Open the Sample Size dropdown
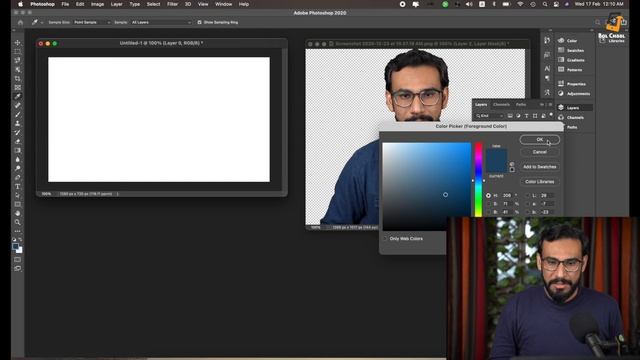 point(91,22)
